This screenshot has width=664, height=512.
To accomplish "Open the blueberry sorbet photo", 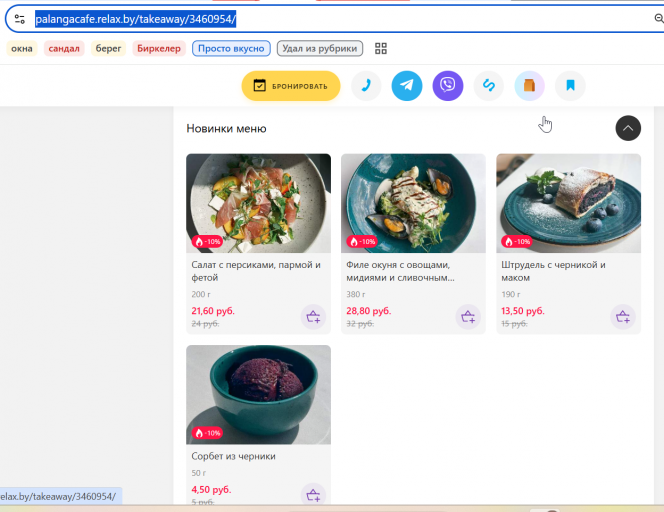I will pyautogui.click(x=258, y=395).
